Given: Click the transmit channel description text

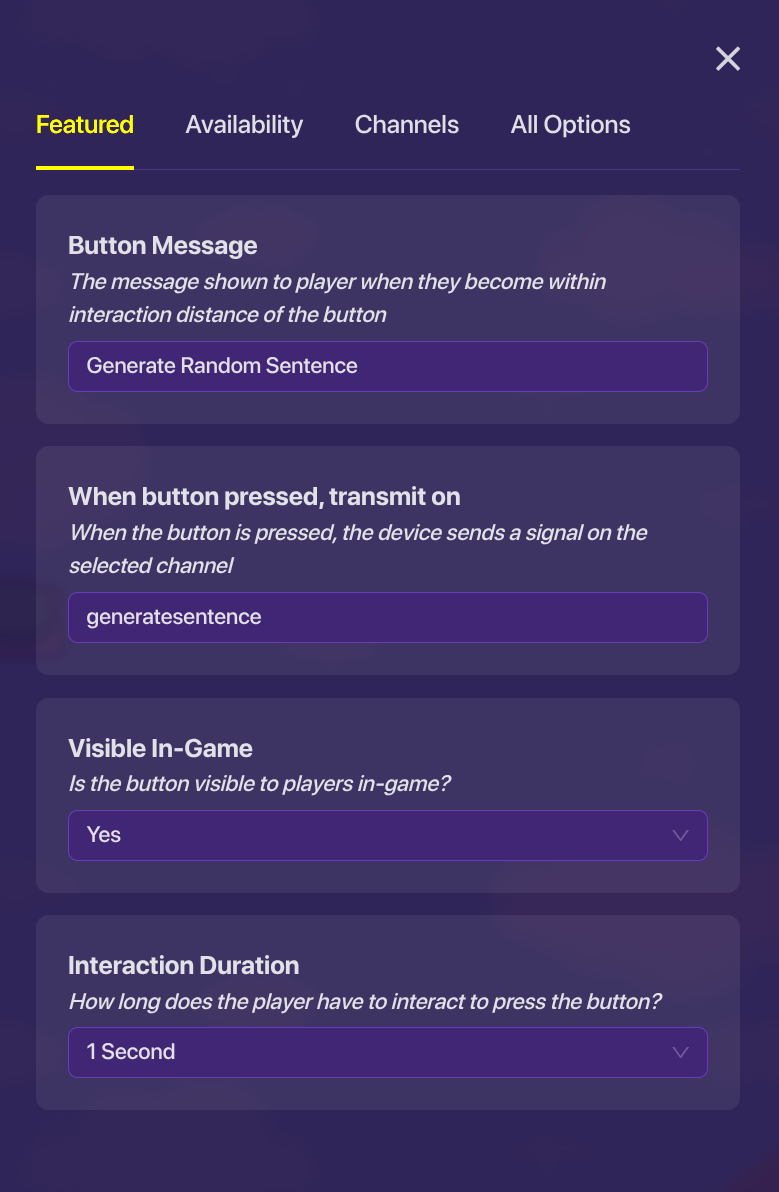Looking at the screenshot, I should point(358,549).
